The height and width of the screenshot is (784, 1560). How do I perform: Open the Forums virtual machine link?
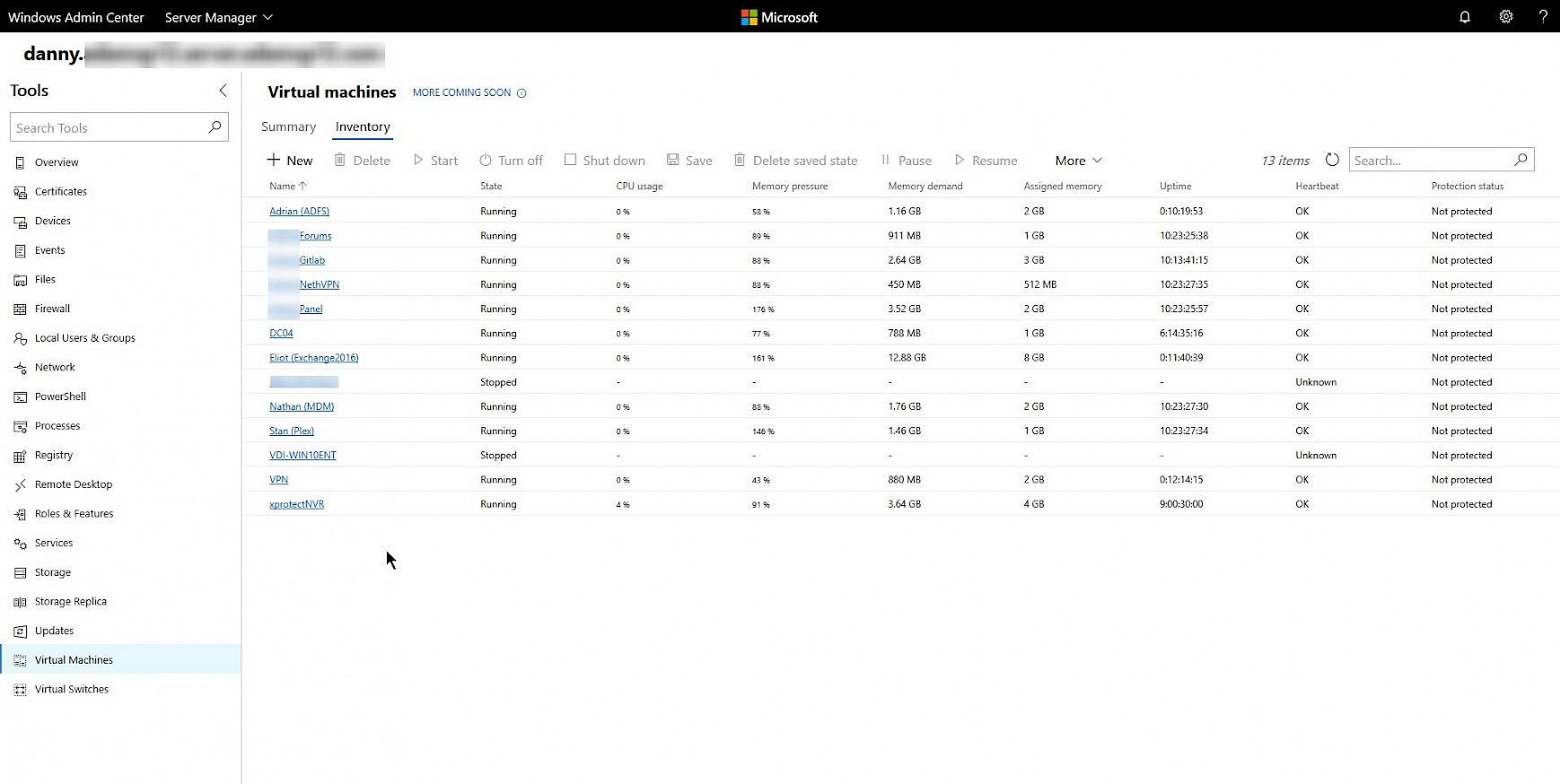click(x=315, y=236)
